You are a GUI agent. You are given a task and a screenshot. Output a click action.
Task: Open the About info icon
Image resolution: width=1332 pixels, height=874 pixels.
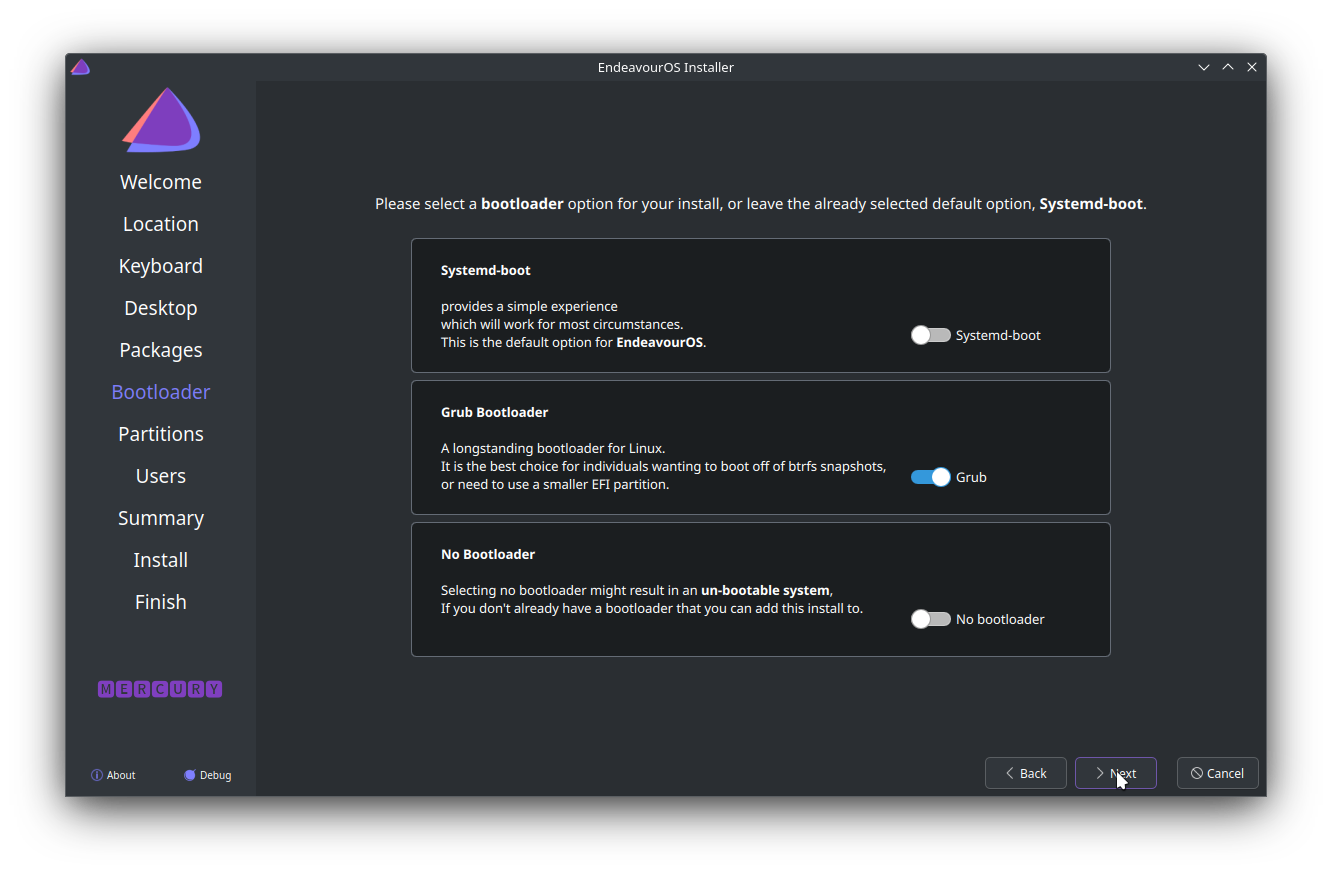pos(97,775)
